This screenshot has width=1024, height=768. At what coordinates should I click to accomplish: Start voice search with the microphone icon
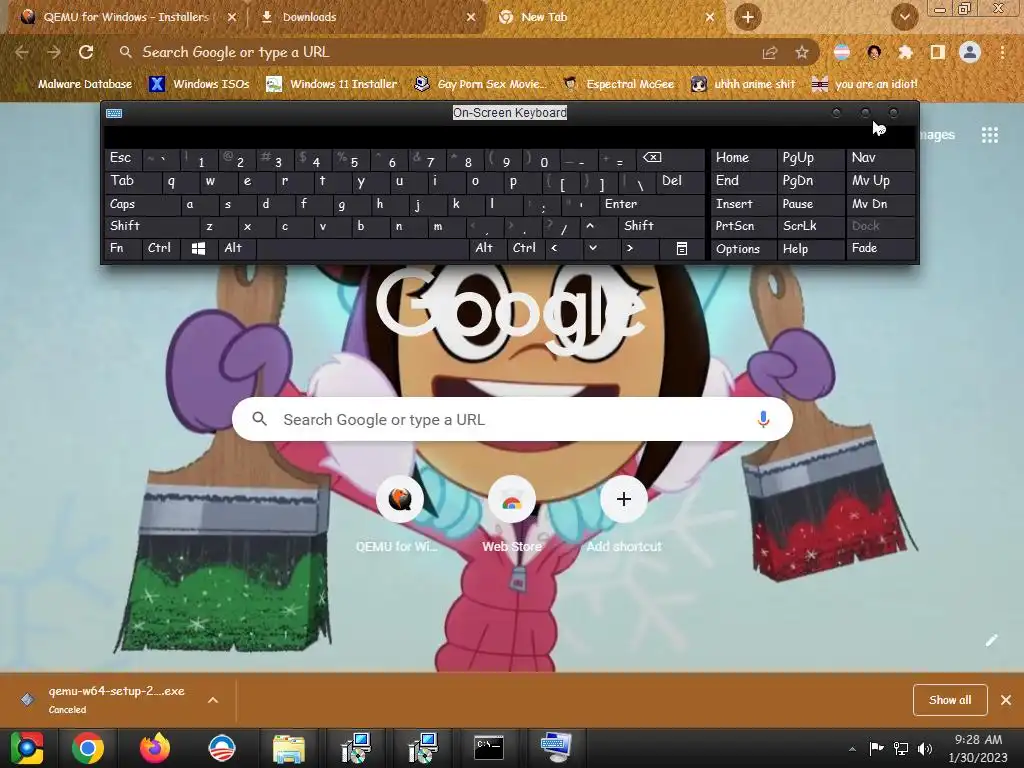[x=763, y=419]
